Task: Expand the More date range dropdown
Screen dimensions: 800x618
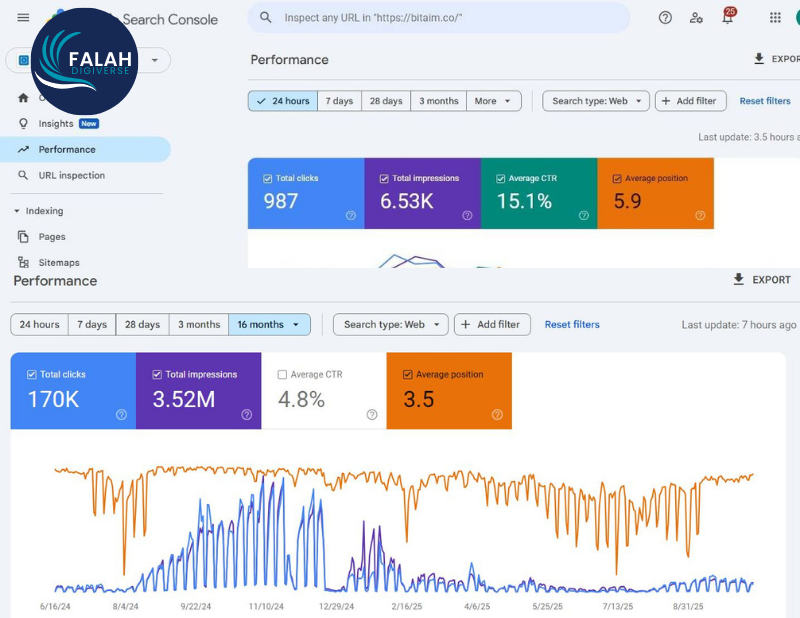Action: click(x=495, y=101)
